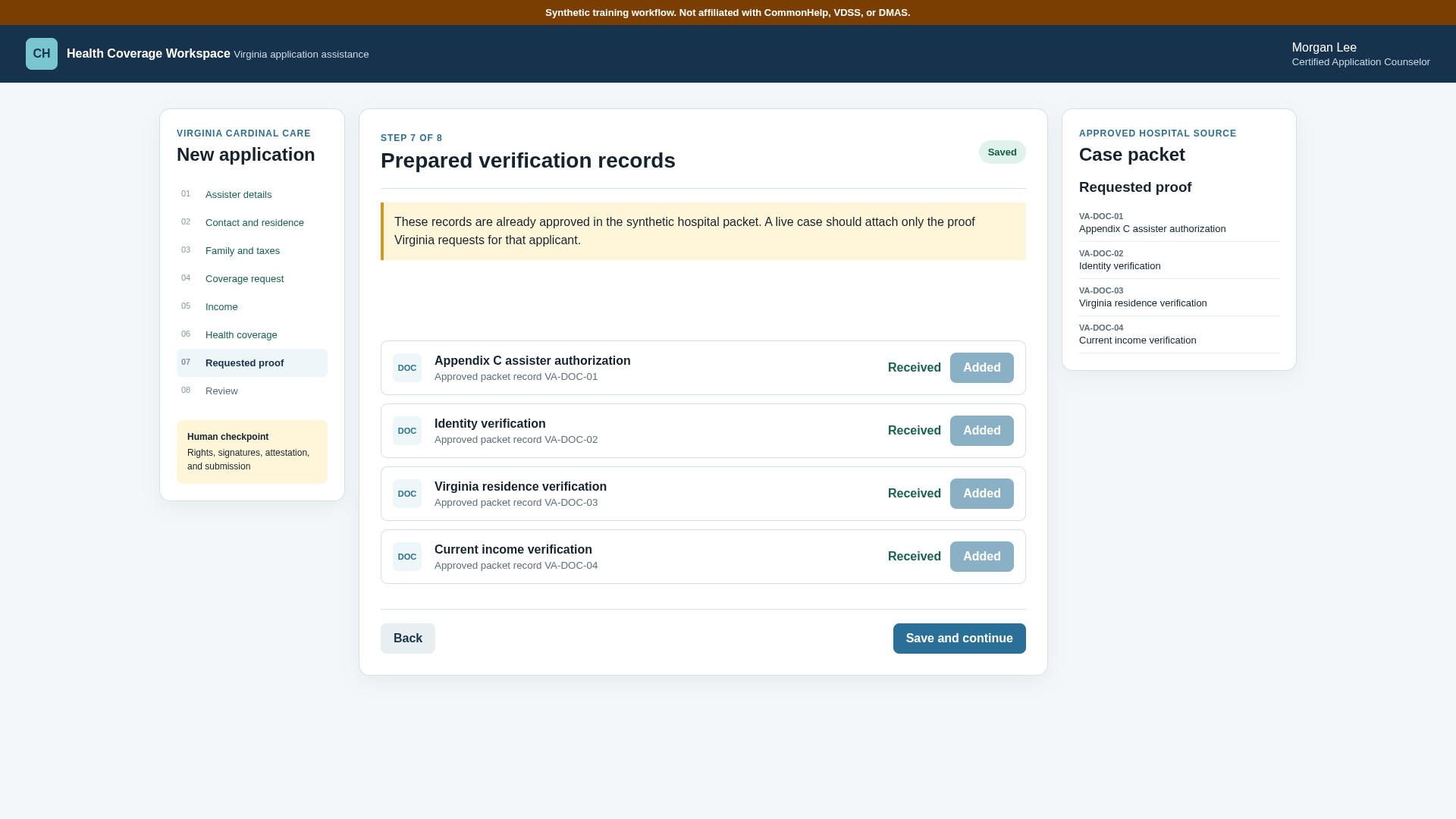Click Save and continue
The image size is (1456, 819).
(x=959, y=639)
